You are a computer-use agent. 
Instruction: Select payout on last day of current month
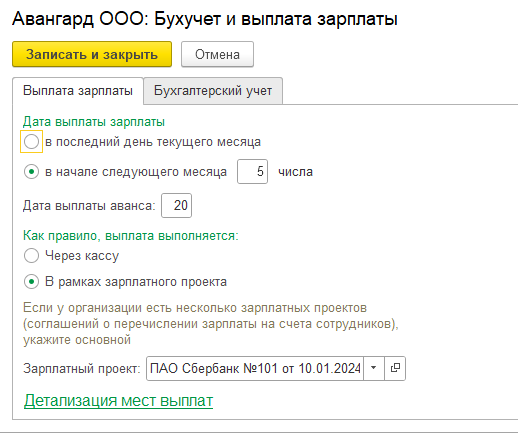(31, 142)
